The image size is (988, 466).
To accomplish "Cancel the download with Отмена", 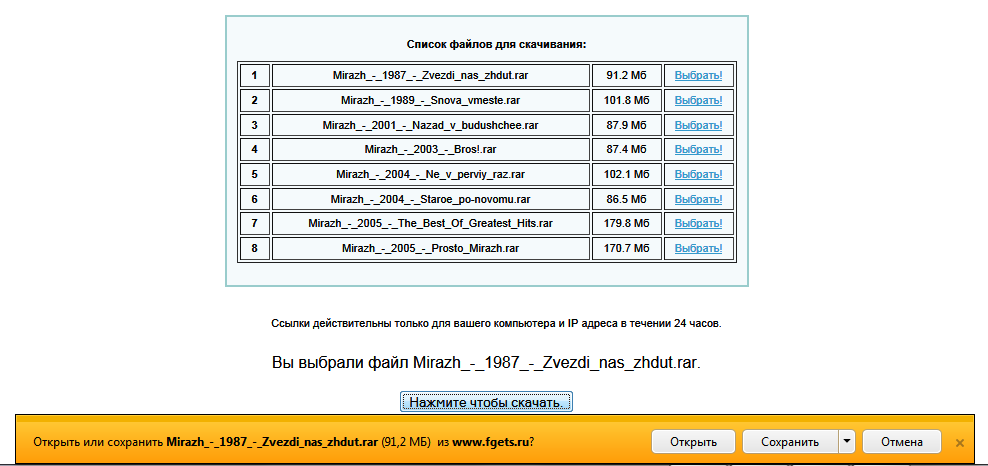I will tap(901, 441).
